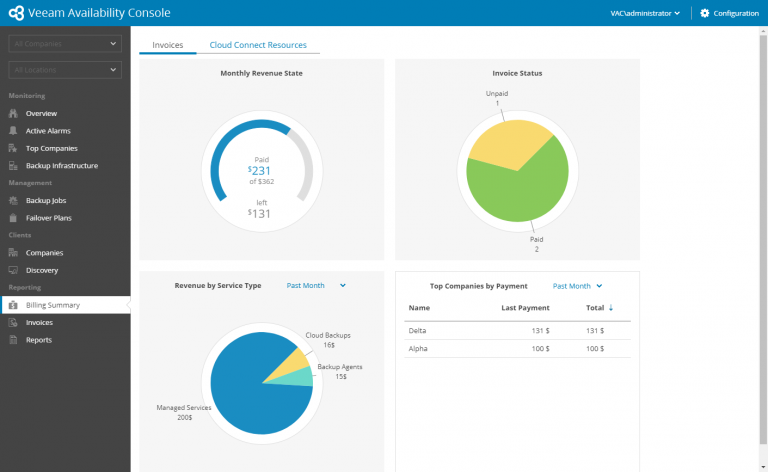Click the Active Alarms bell icon
The height and width of the screenshot is (472, 768).
pyautogui.click(x=13, y=131)
